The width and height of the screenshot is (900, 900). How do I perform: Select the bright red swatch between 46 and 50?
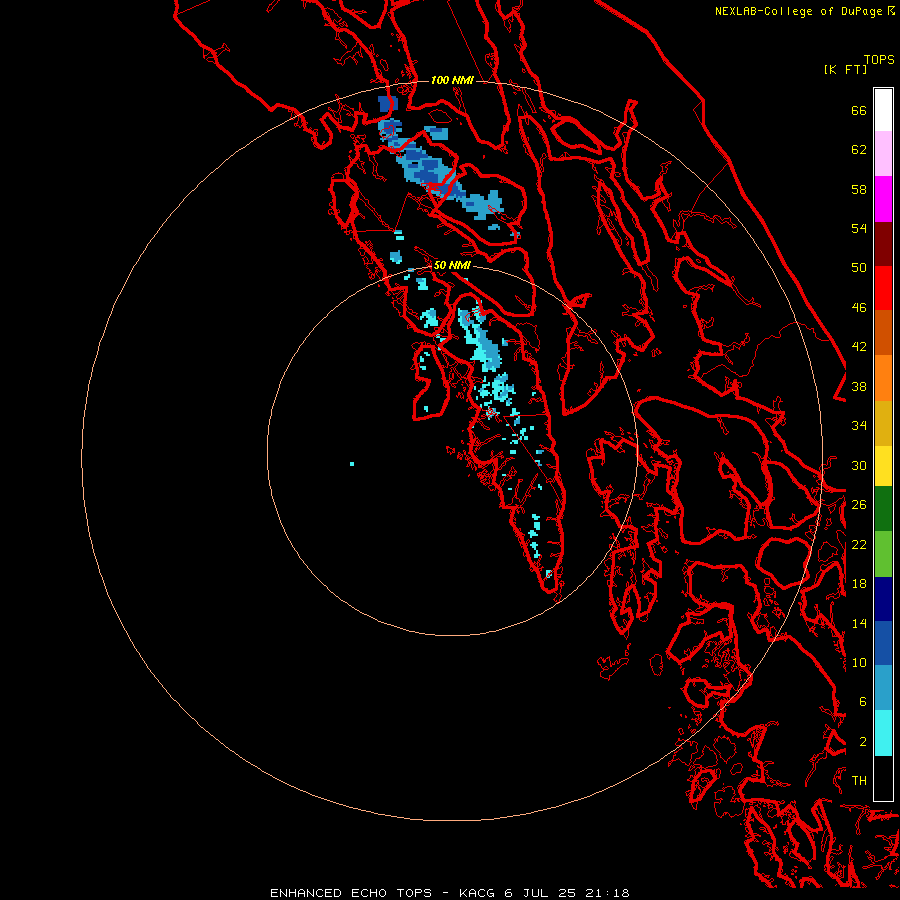883,288
